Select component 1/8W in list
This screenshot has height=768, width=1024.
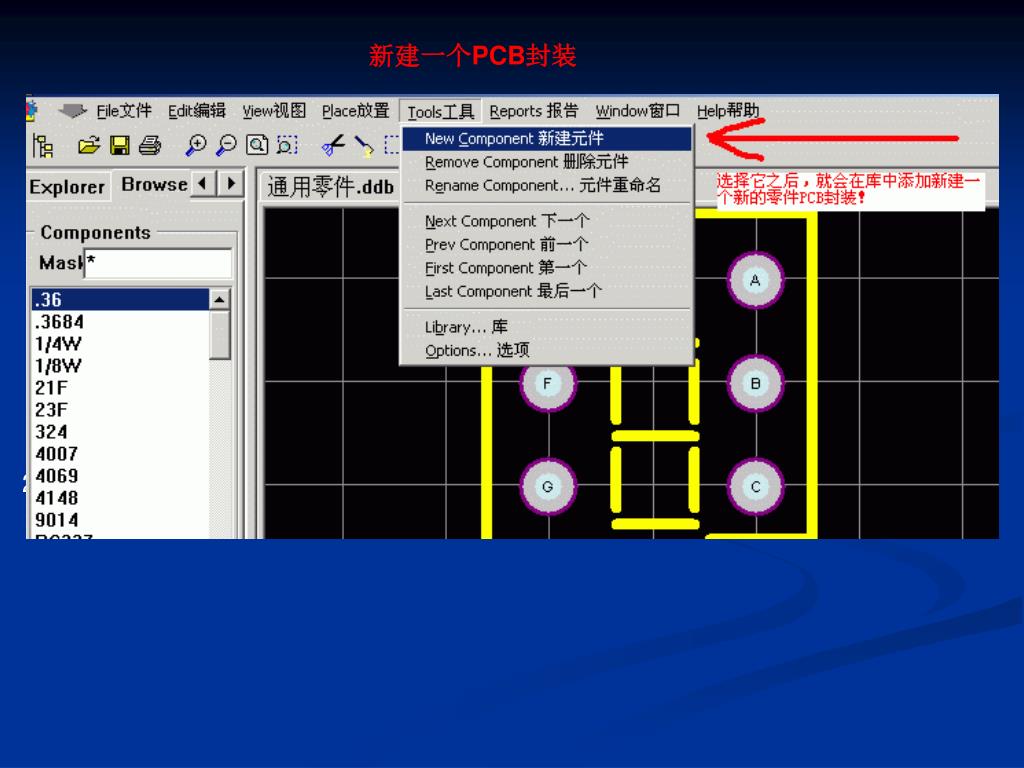(120, 366)
